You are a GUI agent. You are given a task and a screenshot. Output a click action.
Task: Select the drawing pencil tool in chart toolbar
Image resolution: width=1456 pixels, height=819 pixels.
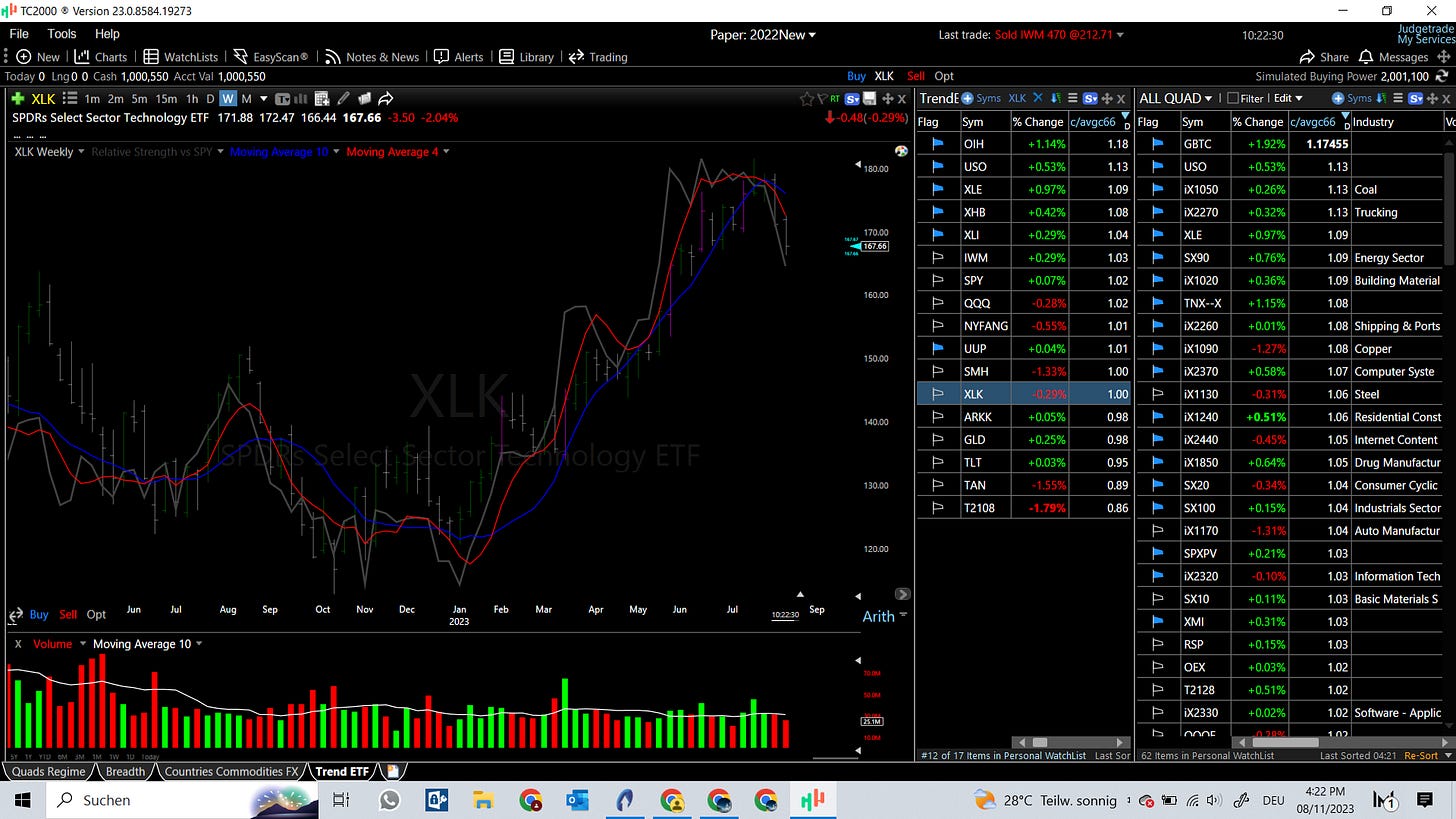tap(344, 98)
